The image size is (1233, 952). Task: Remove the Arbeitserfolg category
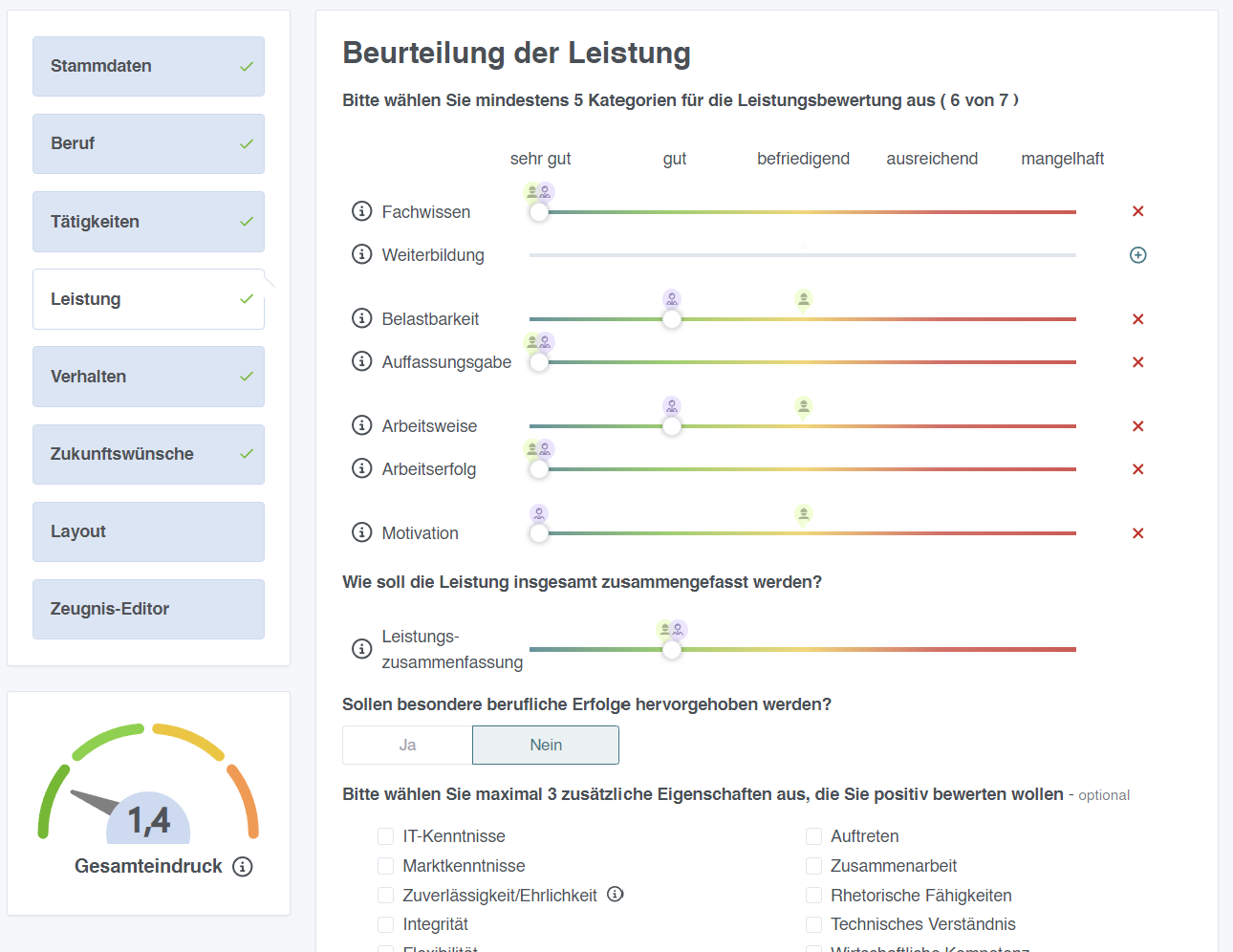tap(1137, 469)
